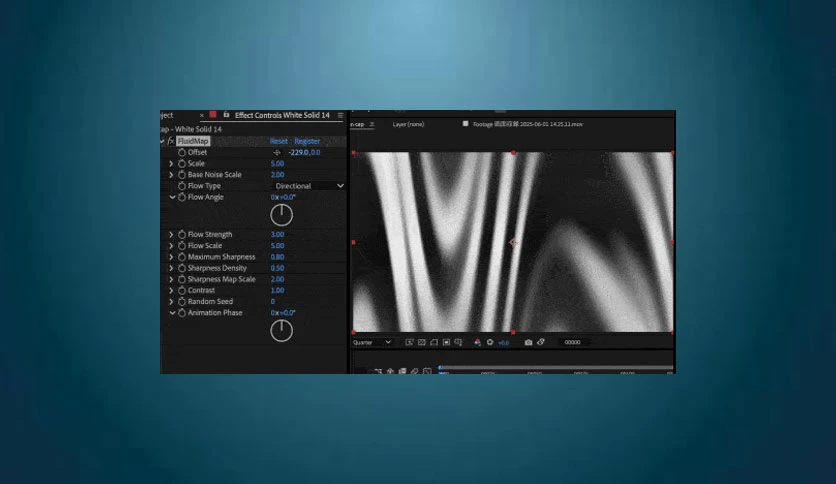Image resolution: width=836 pixels, height=484 pixels.
Task: Expand the Sharpness Density property
Action: click(171, 268)
